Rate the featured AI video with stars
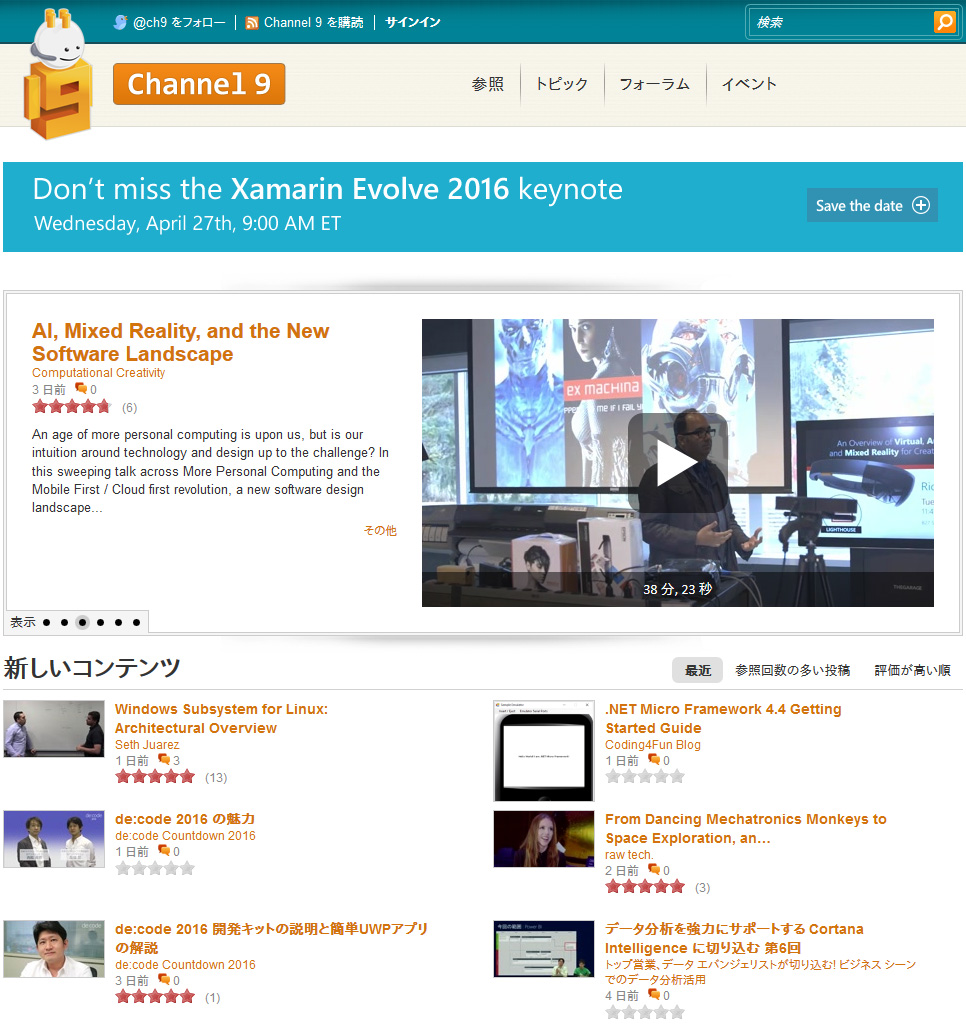Viewport: 966px width, 1029px height. (72, 407)
